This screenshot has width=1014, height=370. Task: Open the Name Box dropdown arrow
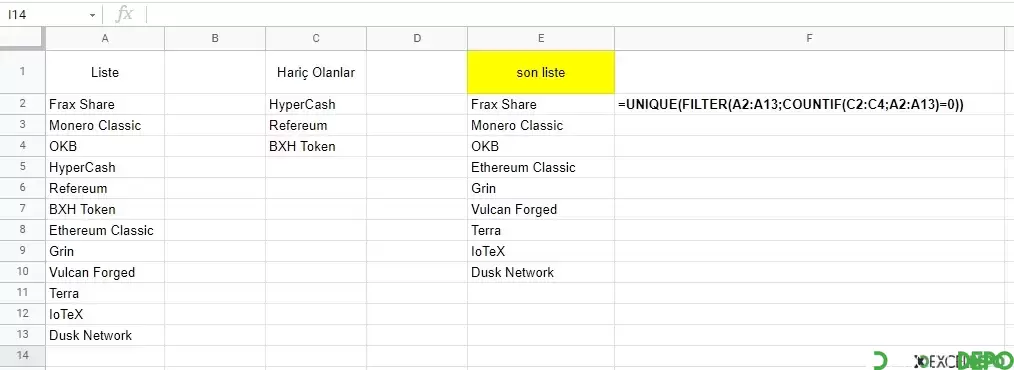click(92, 15)
